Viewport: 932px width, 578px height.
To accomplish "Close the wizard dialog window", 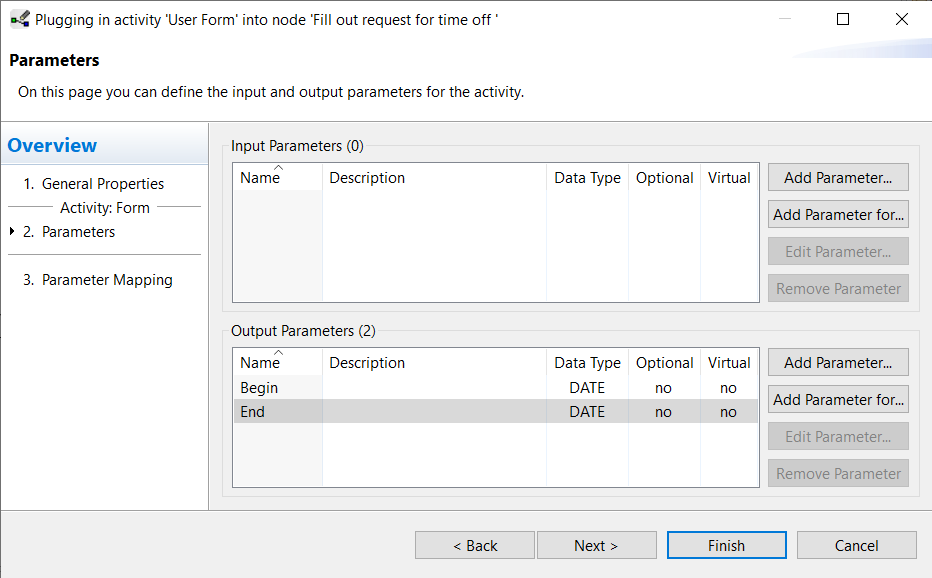I will (901, 19).
